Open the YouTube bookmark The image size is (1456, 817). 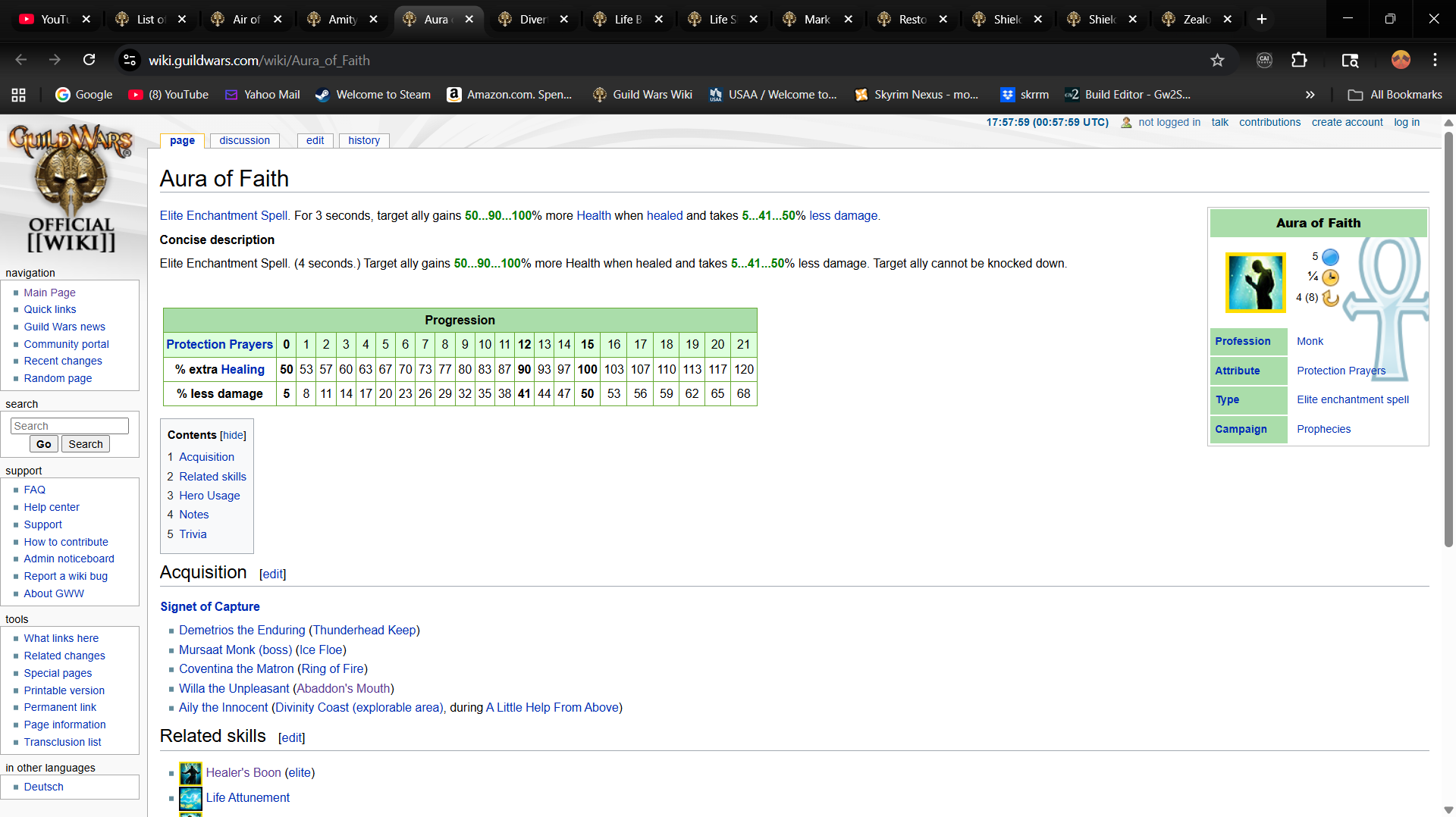point(168,95)
